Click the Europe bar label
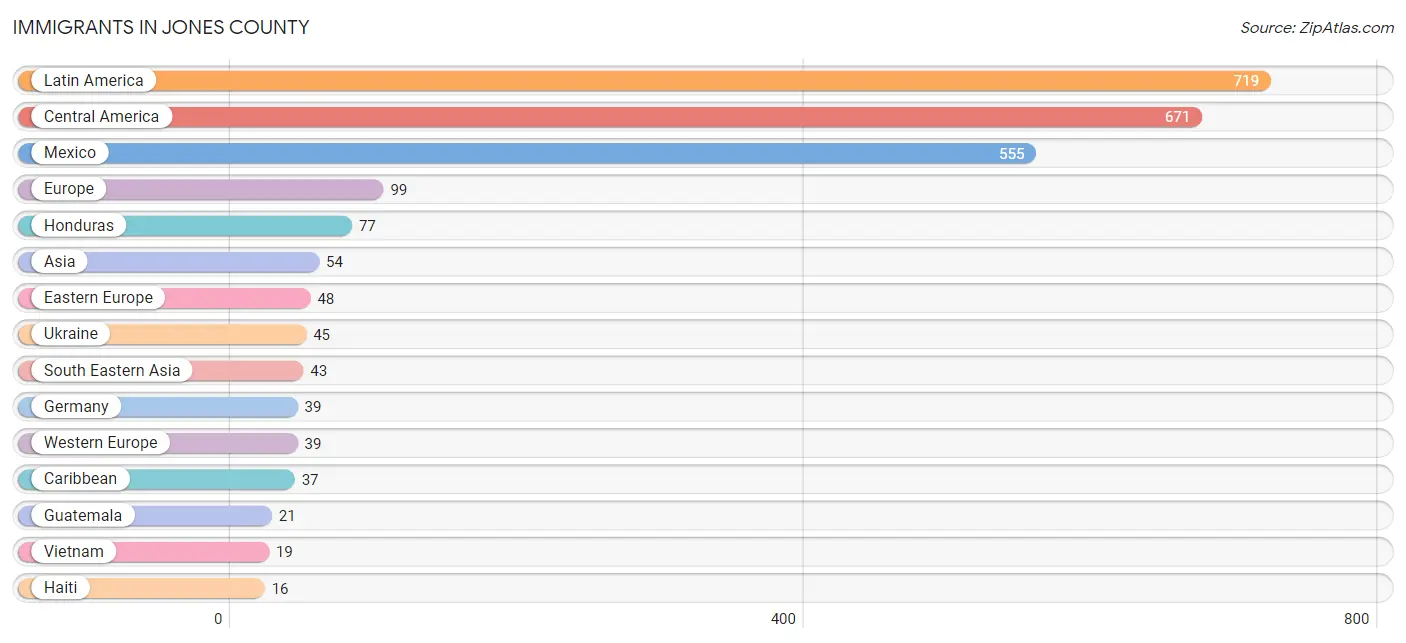The image size is (1406, 643). coord(69,189)
